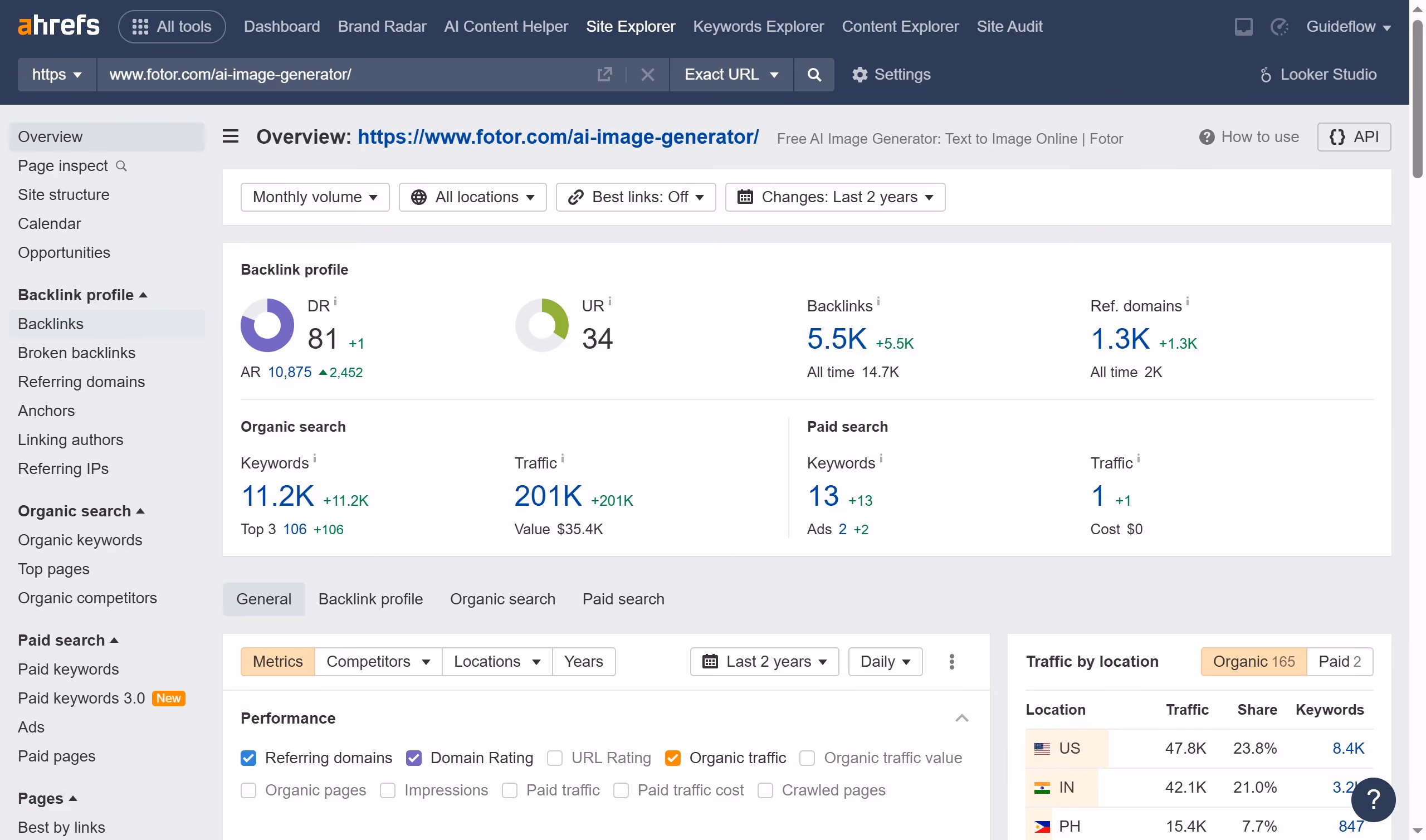
Task: Toggle the hamburger sidebar menu
Action: pyautogui.click(x=230, y=136)
